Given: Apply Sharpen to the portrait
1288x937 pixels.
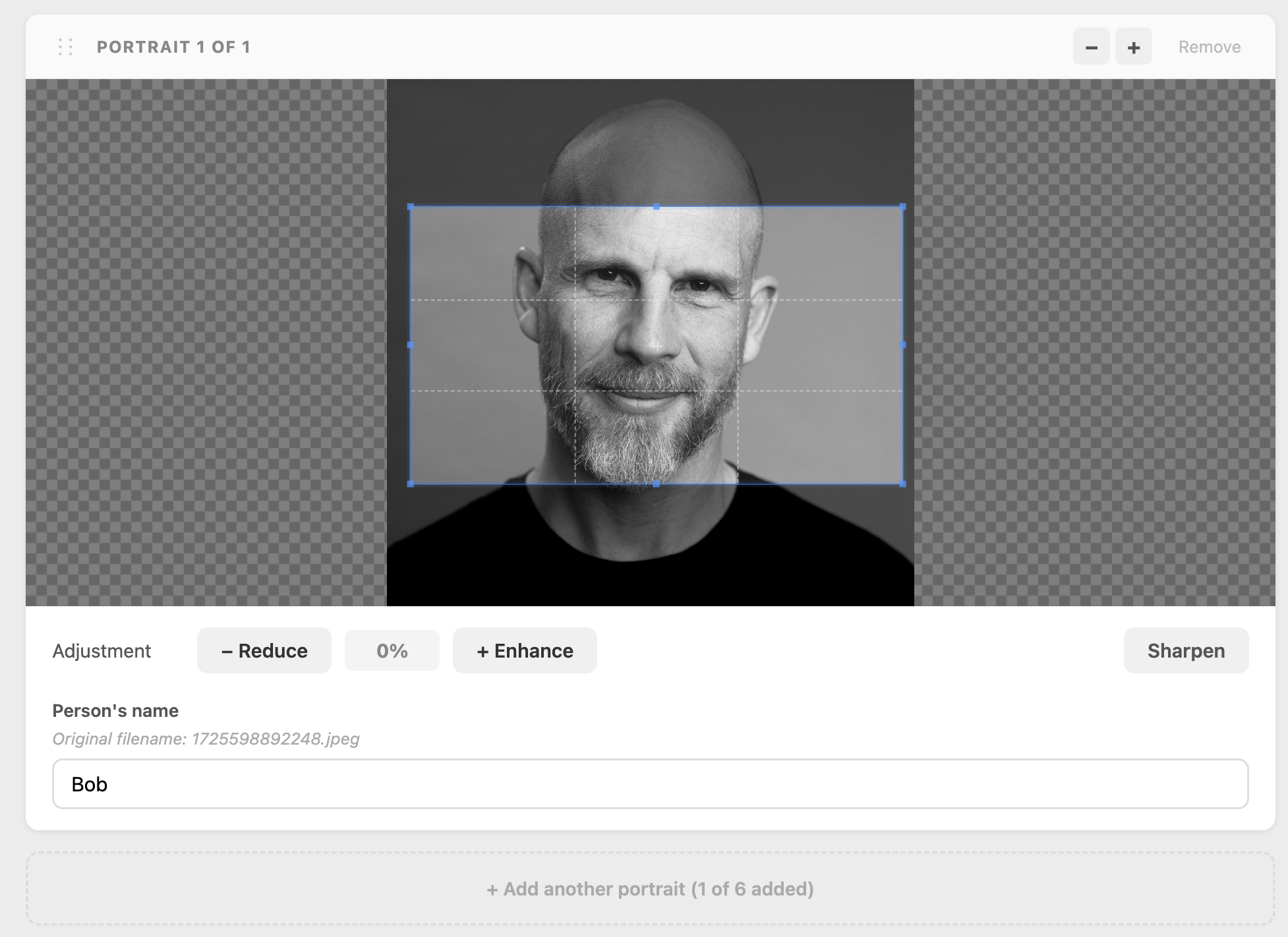Looking at the screenshot, I should (x=1186, y=650).
